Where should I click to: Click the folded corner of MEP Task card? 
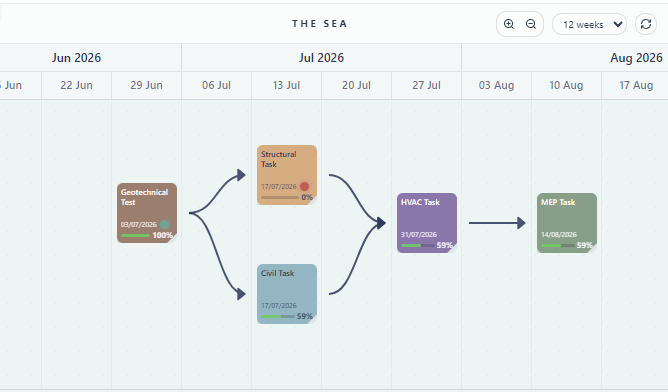coord(593,249)
